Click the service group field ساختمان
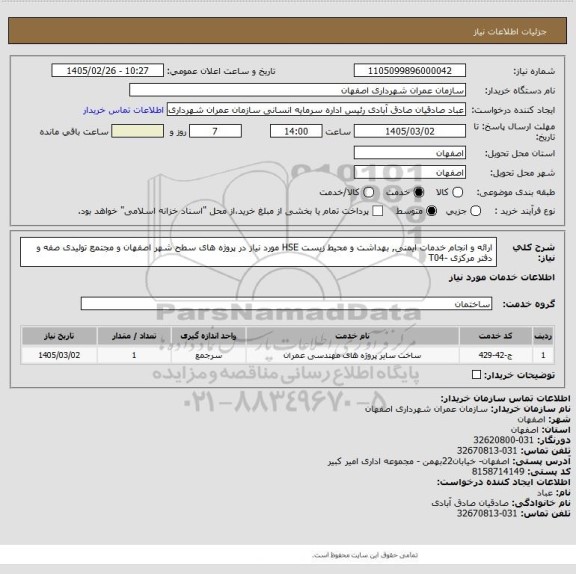The image size is (576, 574). pyautogui.click(x=286, y=304)
